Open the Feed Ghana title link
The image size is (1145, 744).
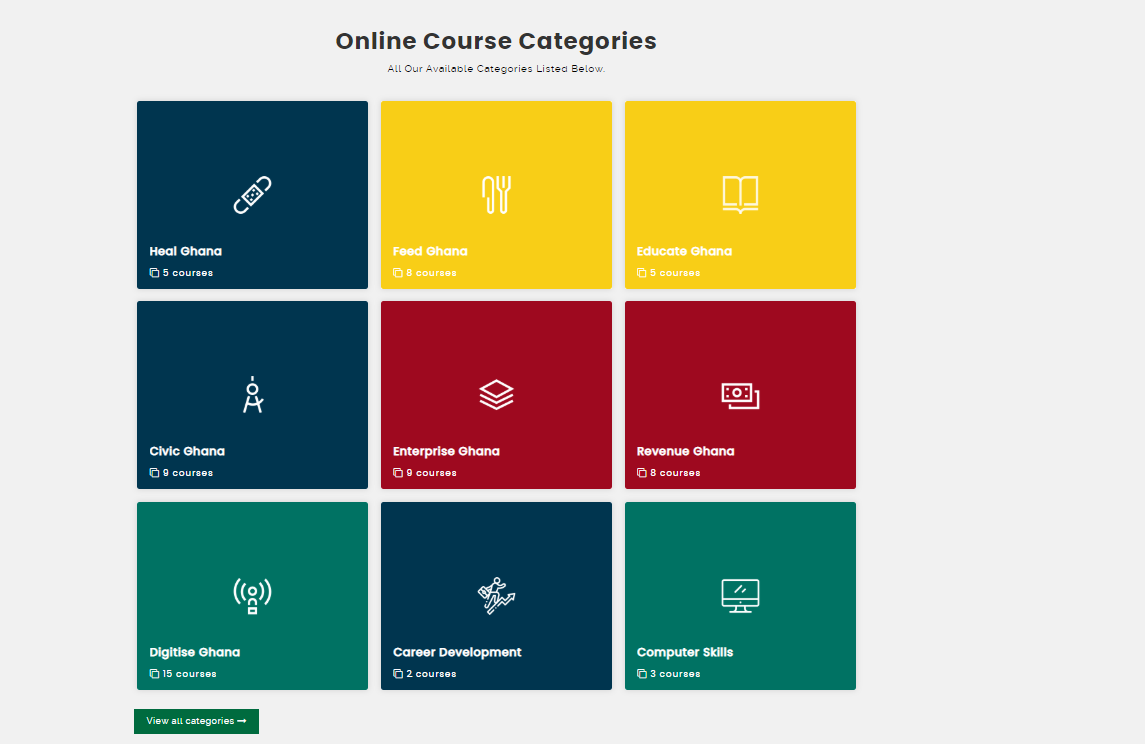coord(430,251)
